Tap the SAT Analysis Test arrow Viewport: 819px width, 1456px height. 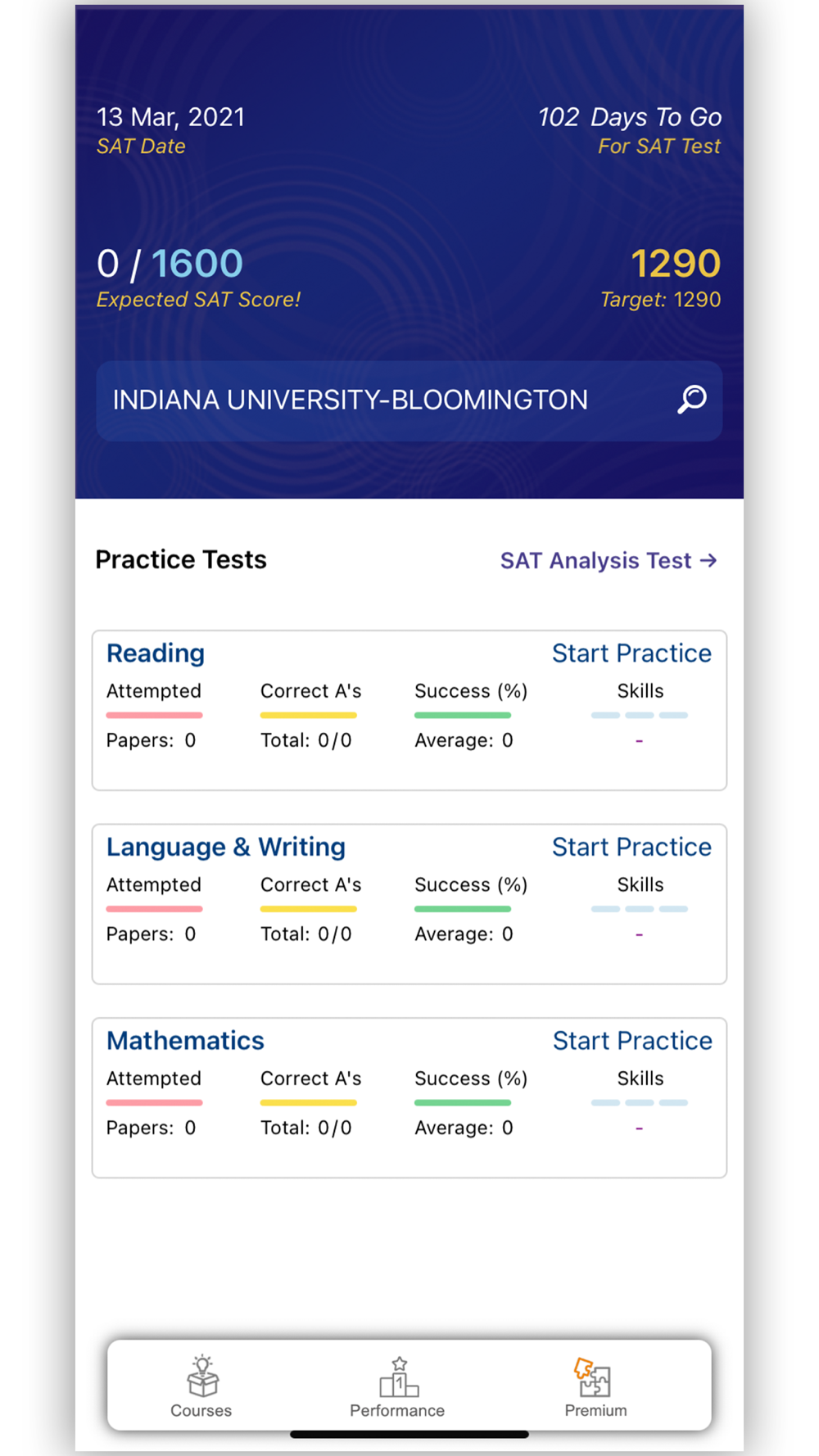[x=708, y=560]
